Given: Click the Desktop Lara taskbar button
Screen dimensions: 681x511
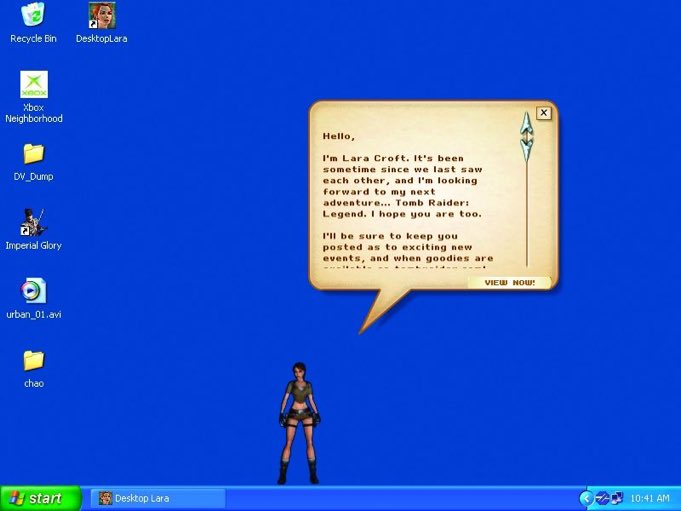Looking at the screenshot, I should pyautogui.click(x=158, y=498).
